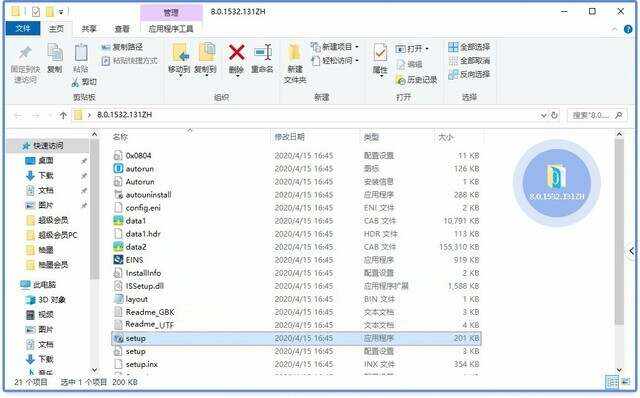
Task: Select the Readme_GBK text file
Action: tap(150, 312)
